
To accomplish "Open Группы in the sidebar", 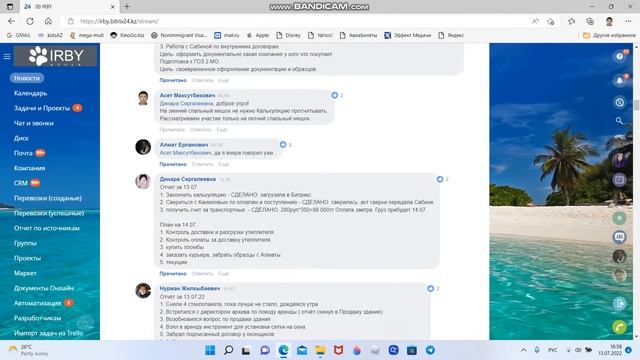I will 25,243.
